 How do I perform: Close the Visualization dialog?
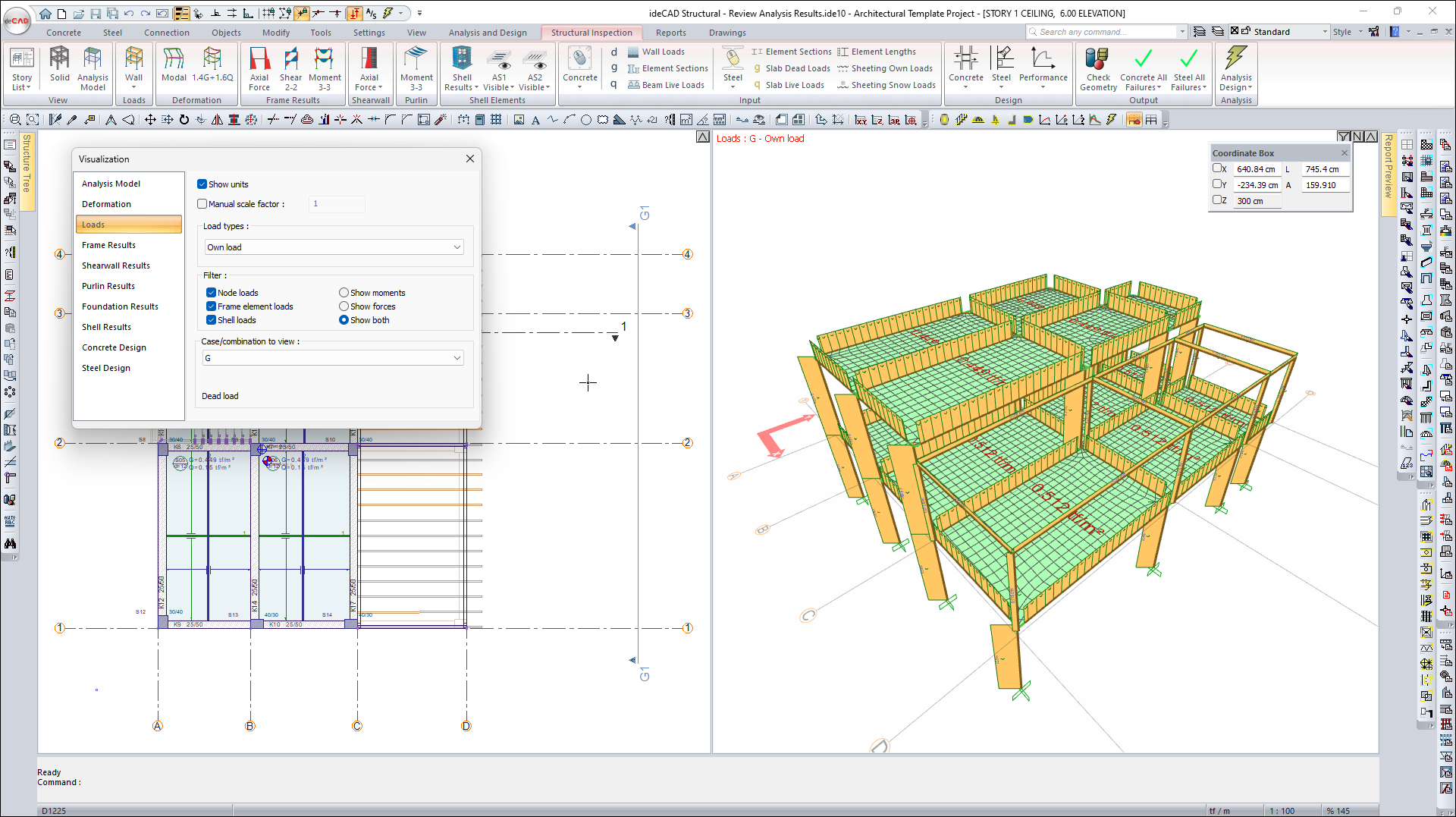[470, 159]
